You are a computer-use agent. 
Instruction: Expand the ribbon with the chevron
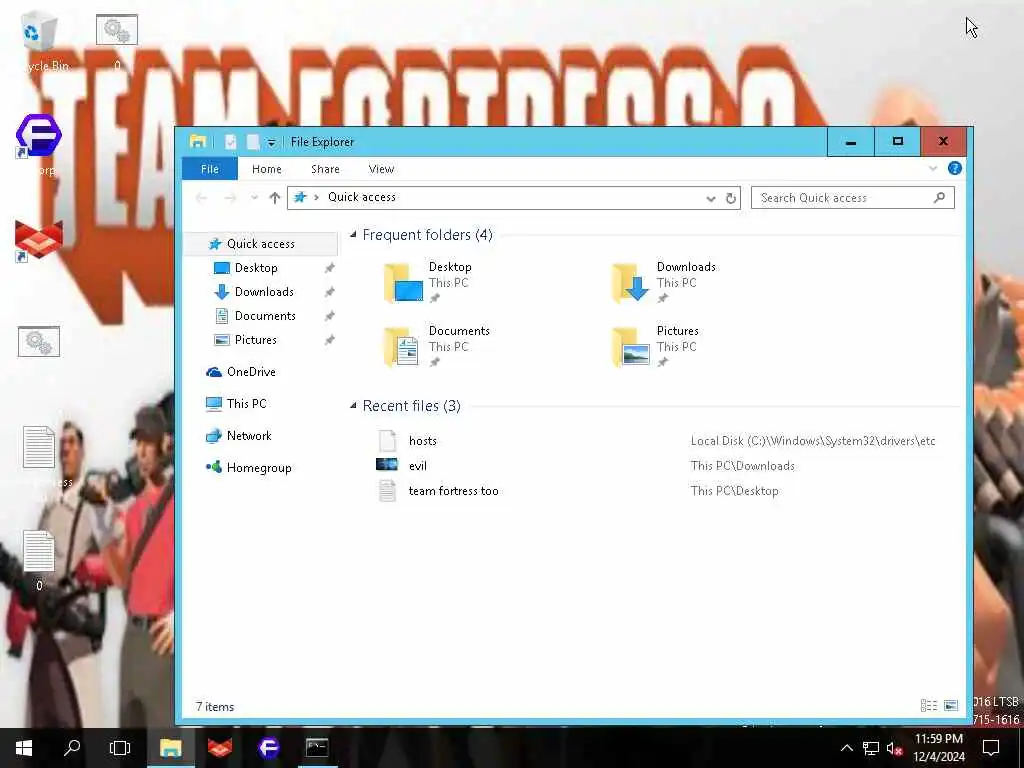click(933, 168)
